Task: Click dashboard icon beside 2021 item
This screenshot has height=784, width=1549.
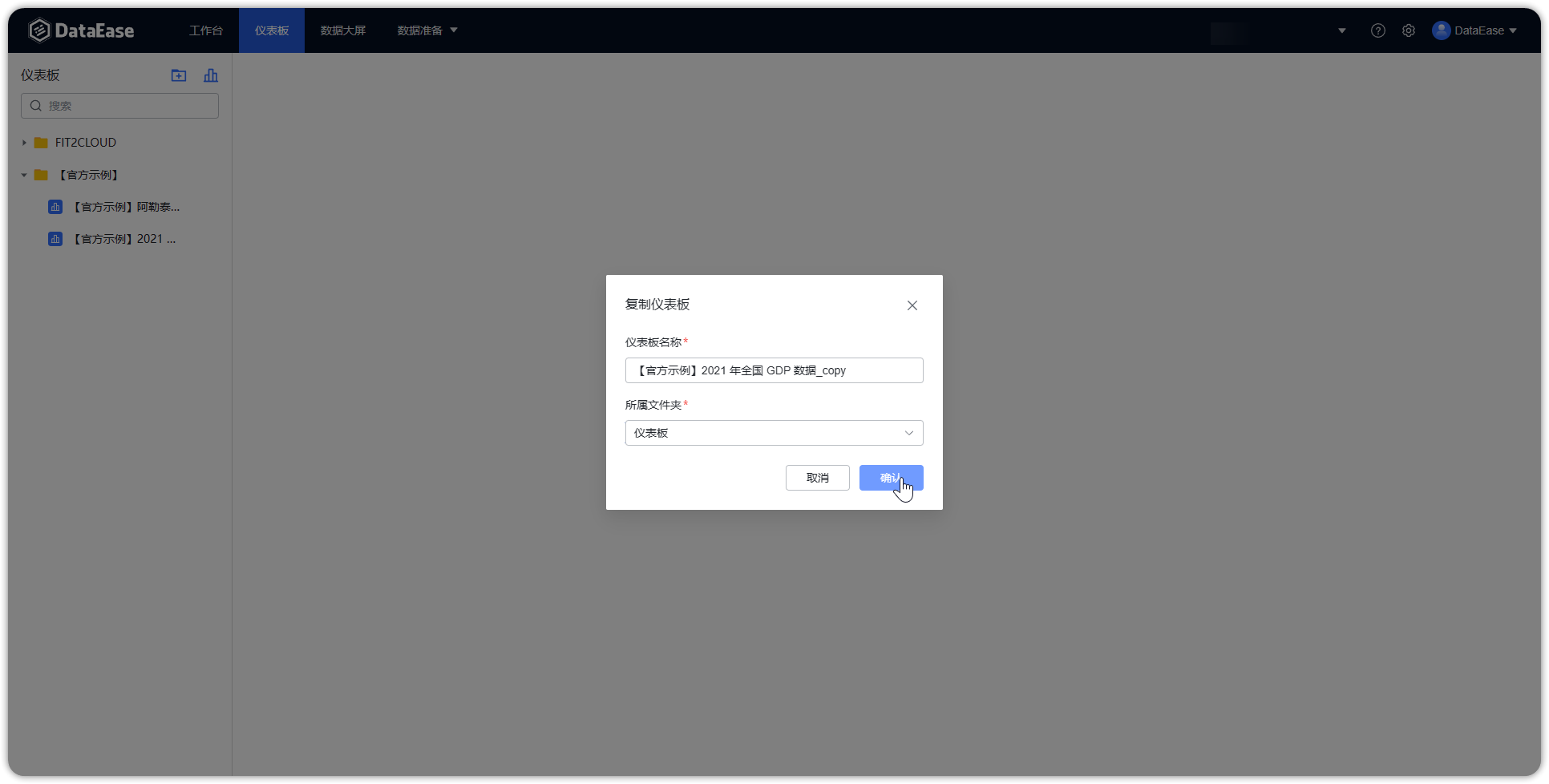Action: click(55, 239)
